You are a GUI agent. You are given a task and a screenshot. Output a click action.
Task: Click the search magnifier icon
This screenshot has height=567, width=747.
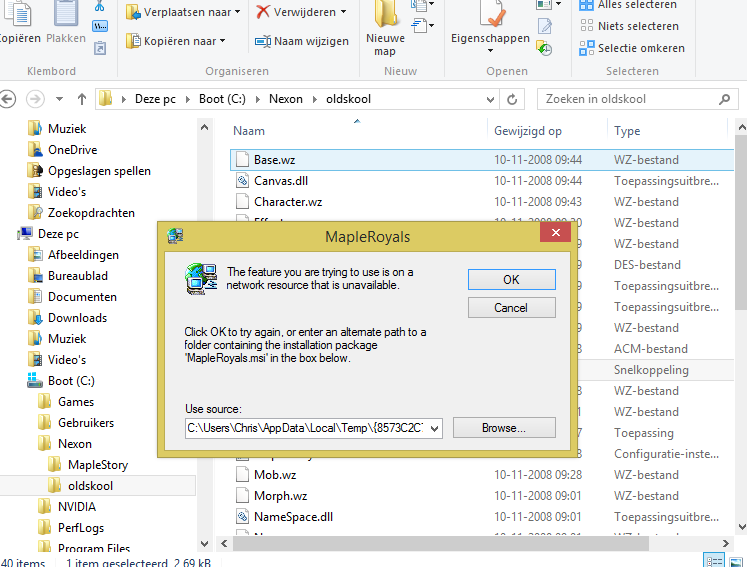tap(725, 99)
